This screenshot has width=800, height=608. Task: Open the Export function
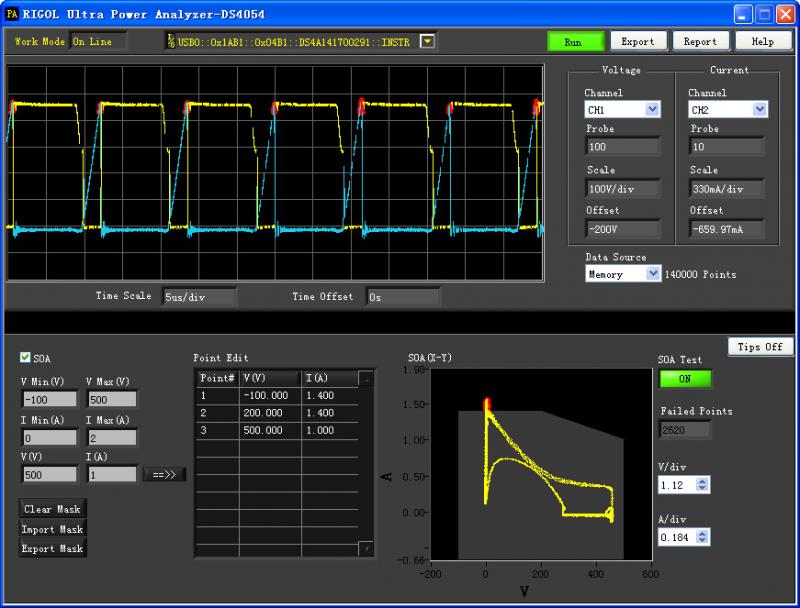point(637,41)
